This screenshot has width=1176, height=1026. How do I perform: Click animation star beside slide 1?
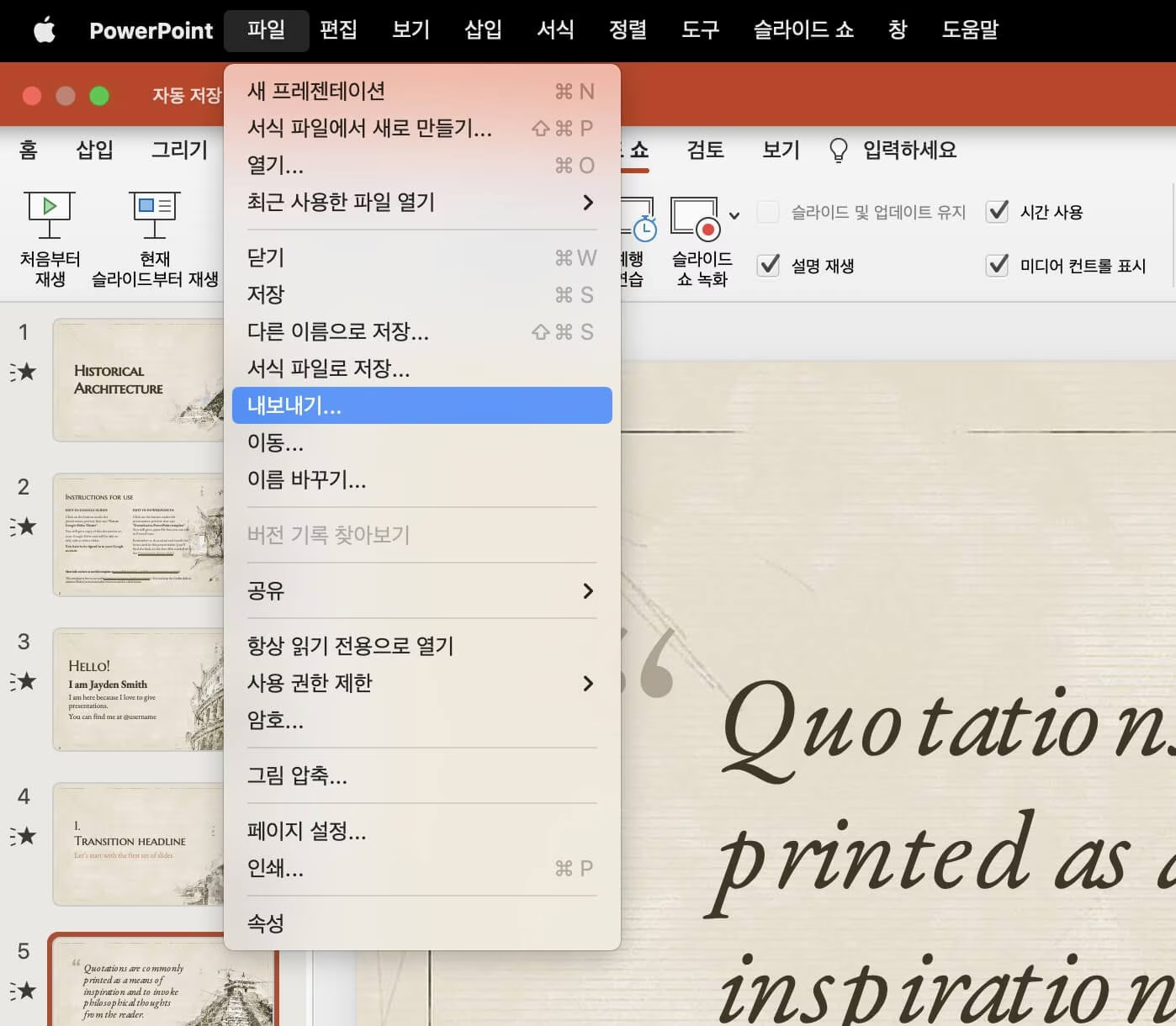click(x=24, y=371)
